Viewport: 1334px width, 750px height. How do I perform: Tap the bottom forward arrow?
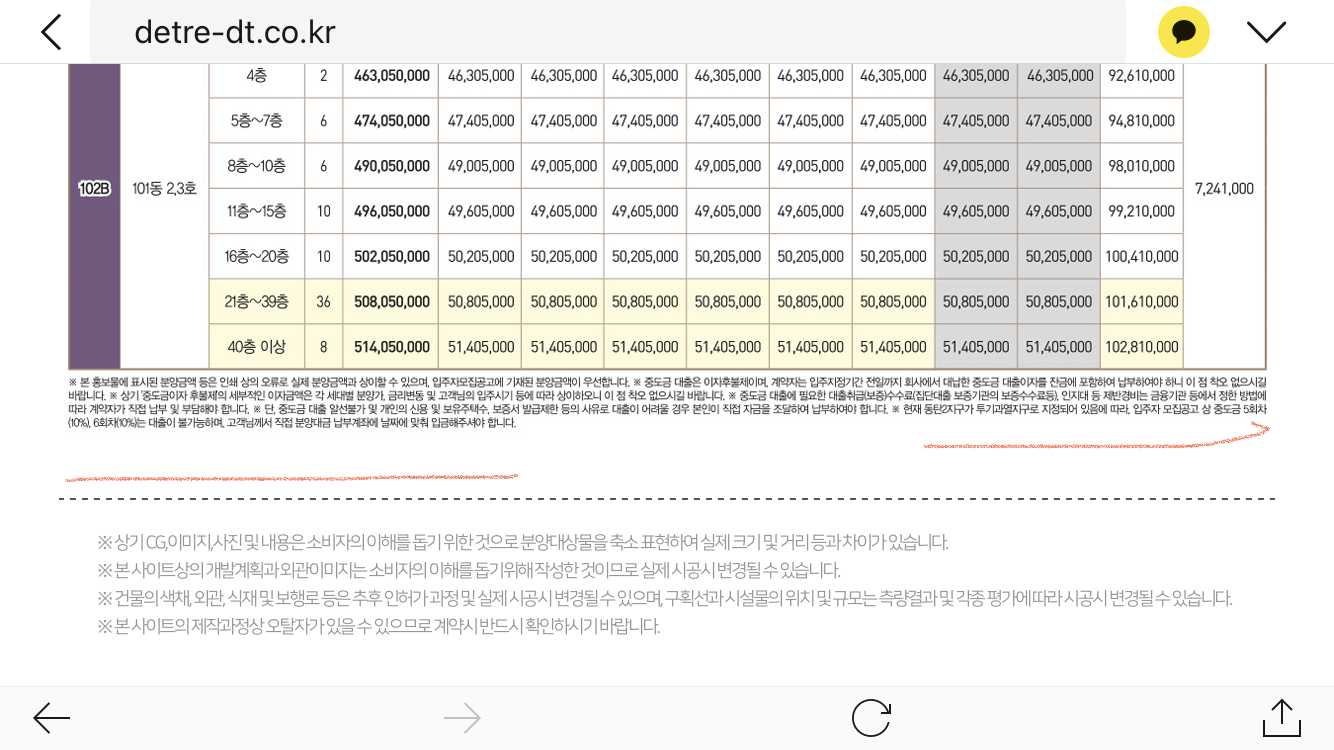[x=462, y=717]
